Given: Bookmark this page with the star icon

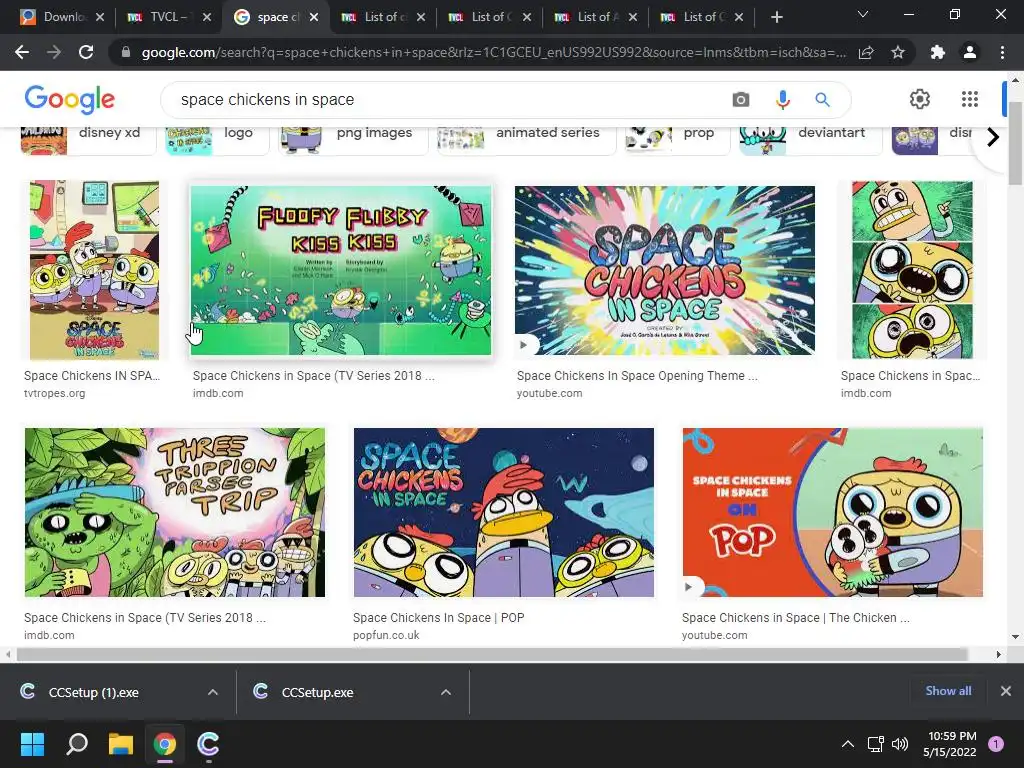Looking at the screenshot, I should [898, 52].
